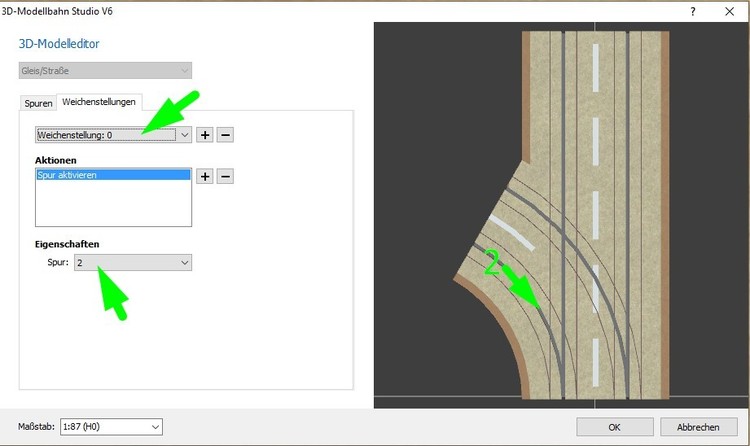Click the road model preview
Image resolution: width=750 pixels, height=446 pixels.
[x=562, y=215]
